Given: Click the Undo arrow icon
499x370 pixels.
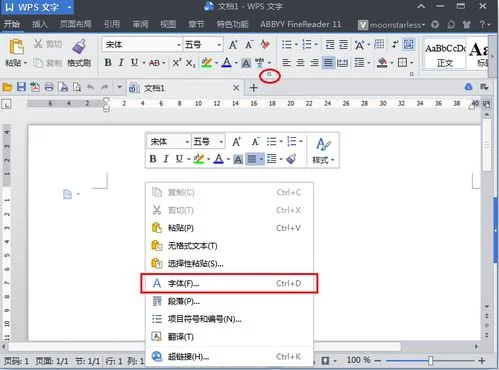Looking at the screenshot, I should point(90,87).
